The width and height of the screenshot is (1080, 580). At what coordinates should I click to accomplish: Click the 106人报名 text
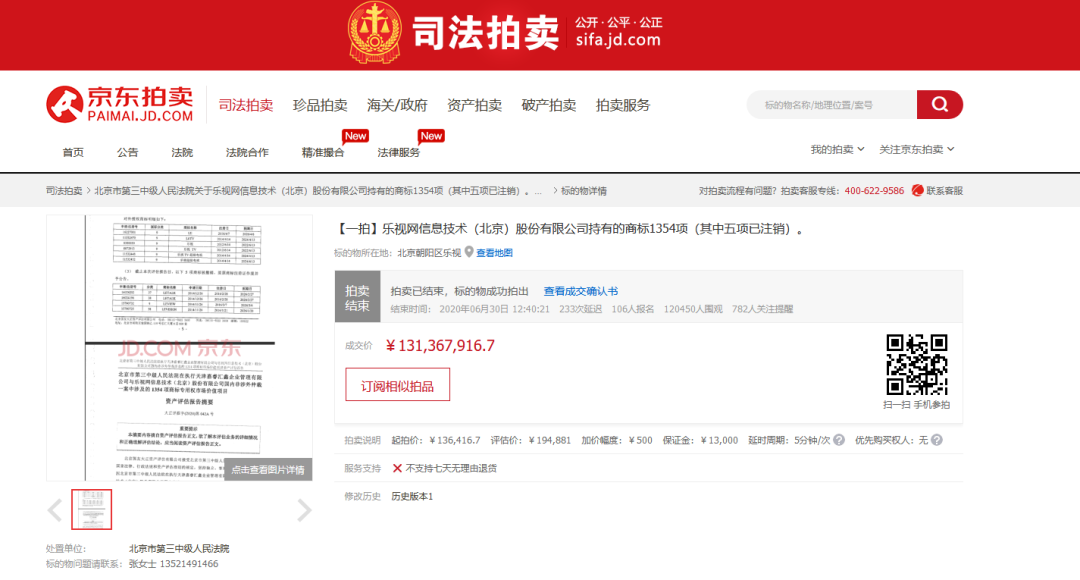[x=633, y=309]
